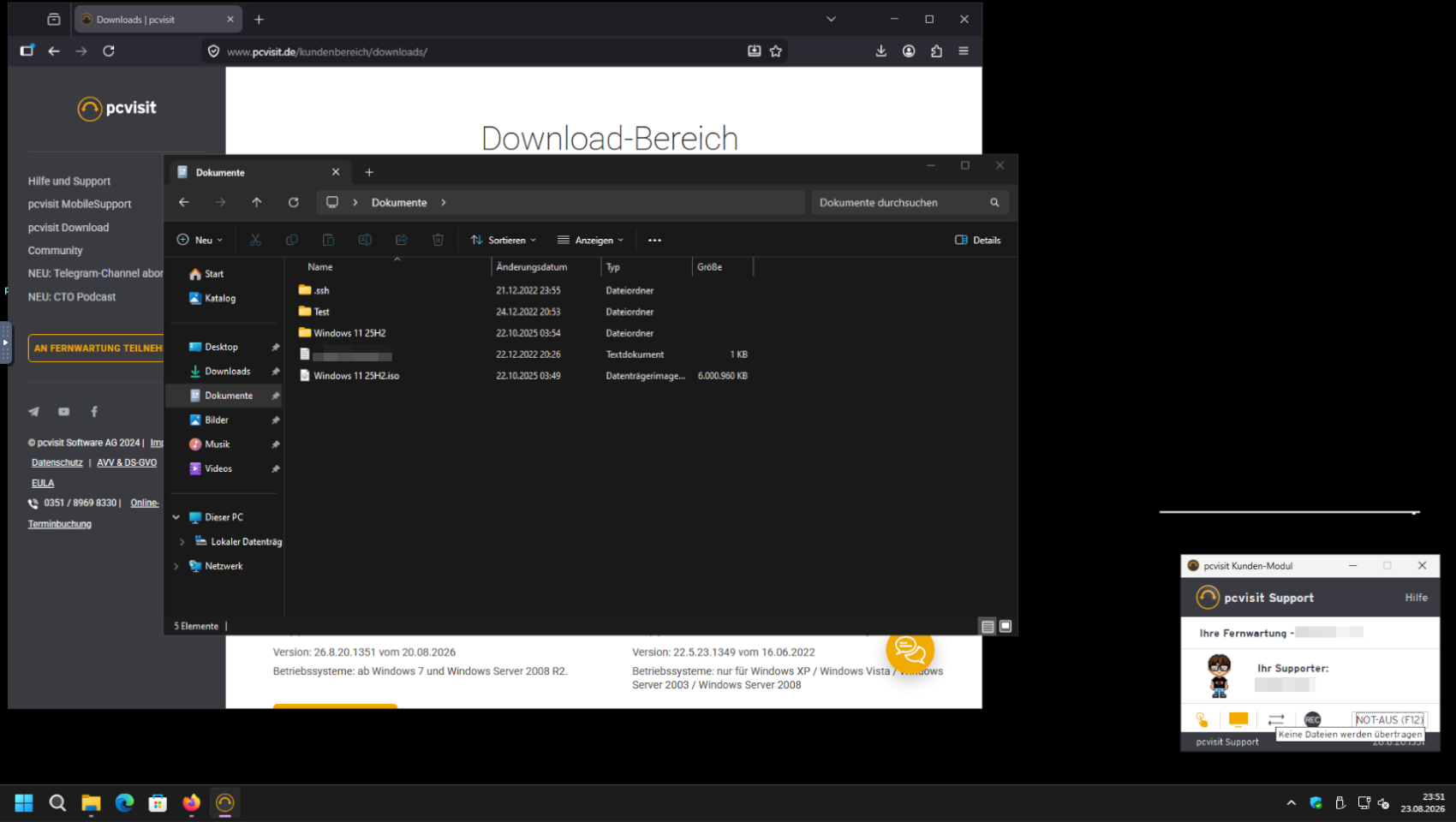Image resolution: width=1456 pixels, height=822 pixels.
Task: Click the NOT-AUS (F12) button
Action: coord(1389,719)
